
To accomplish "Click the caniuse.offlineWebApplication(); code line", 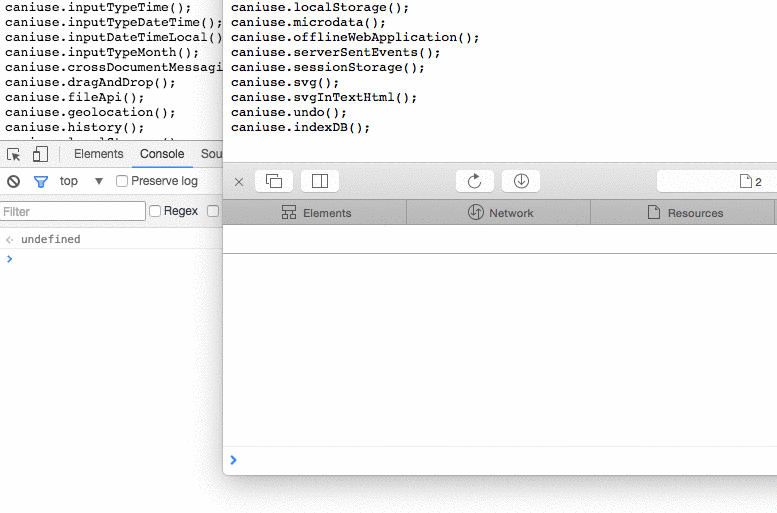I will coord(355,37).
